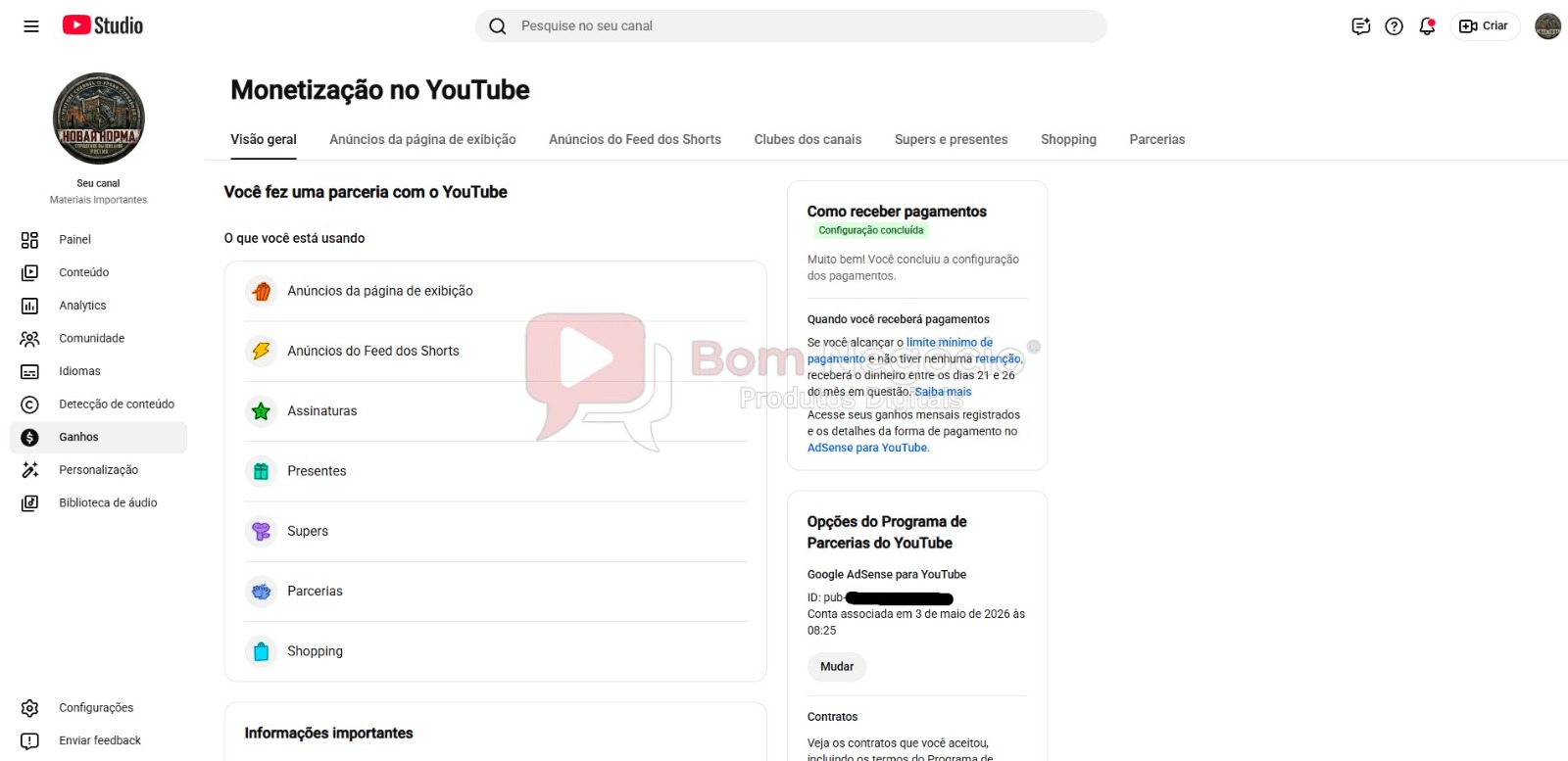Click the Parcerias handshake icon
The height and width of the screenshot is (761, 1568).
point(261,592)
